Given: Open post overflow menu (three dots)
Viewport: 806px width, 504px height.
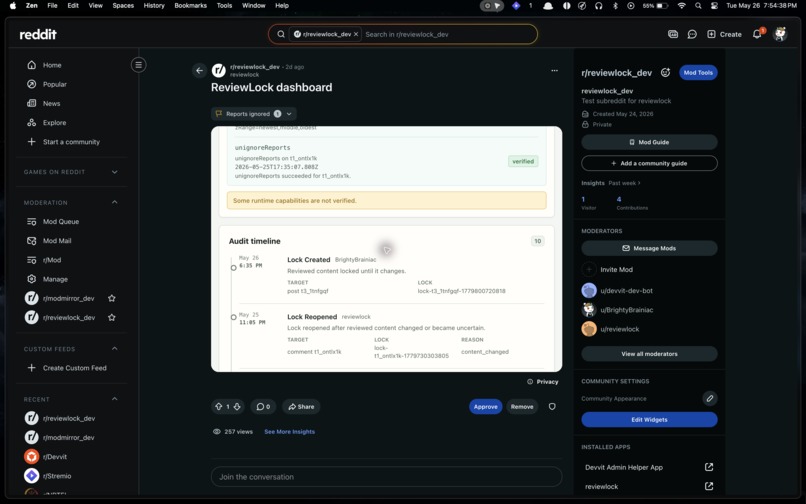Looking at the screenshot, I should click(554, 70).
